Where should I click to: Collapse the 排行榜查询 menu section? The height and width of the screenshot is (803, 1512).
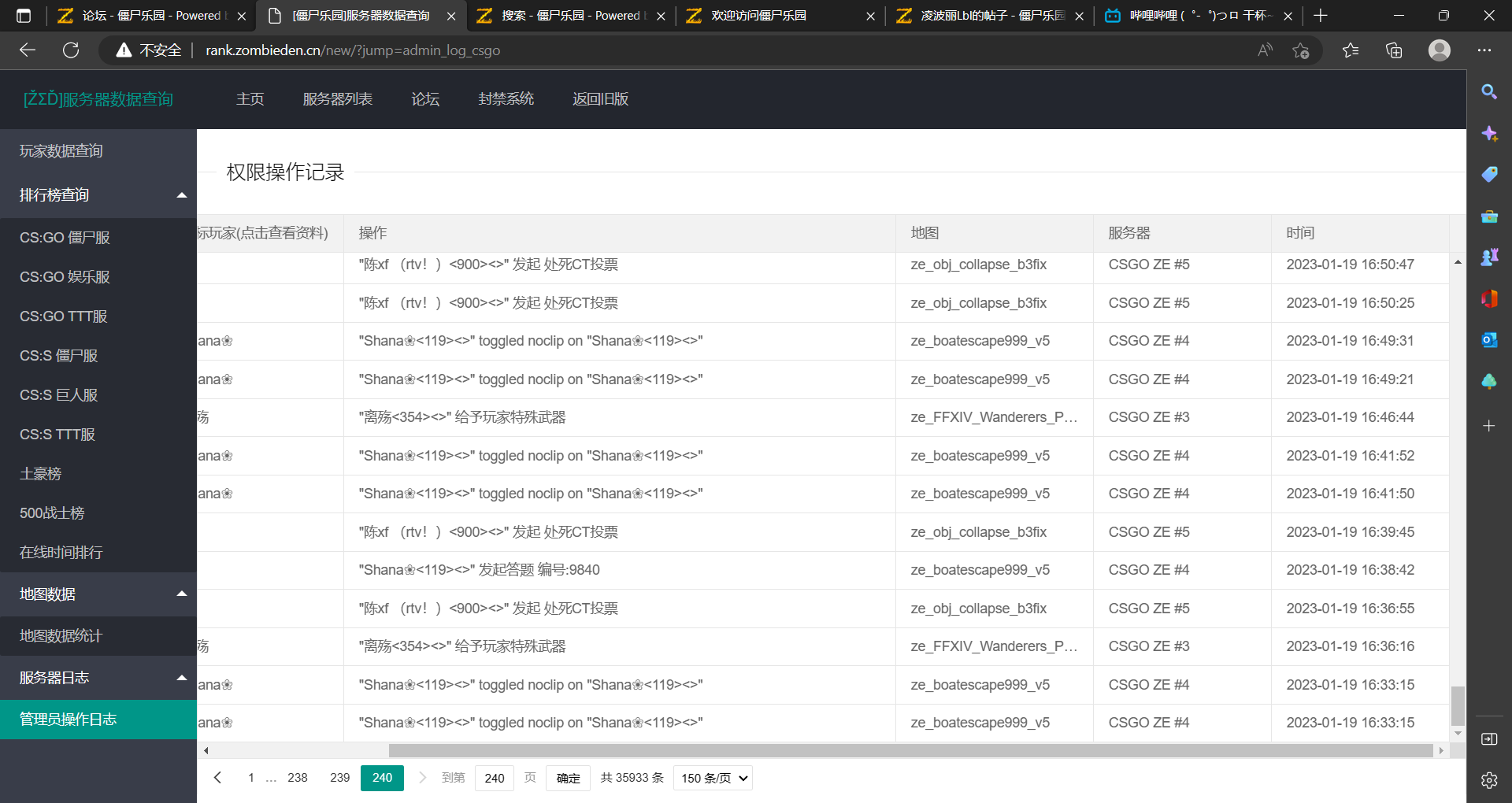point(181,195)
